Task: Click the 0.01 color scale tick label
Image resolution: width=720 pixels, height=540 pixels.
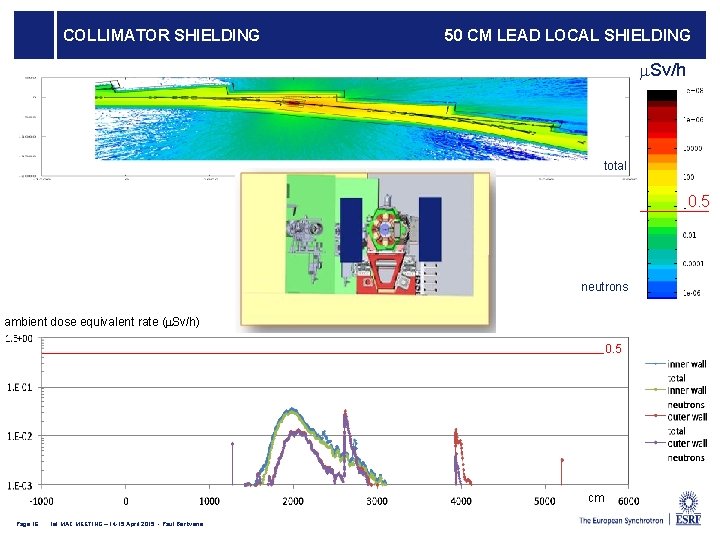Action: [x=689, y=235]
